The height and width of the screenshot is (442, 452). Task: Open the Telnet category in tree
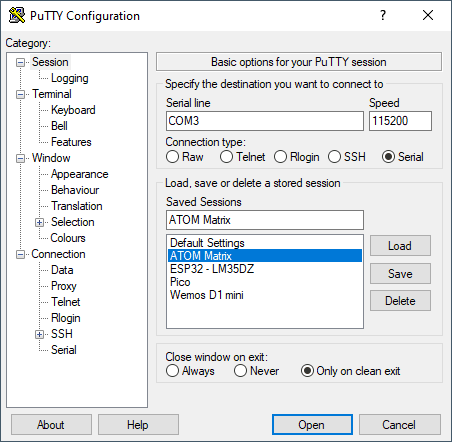(x=66, y=302)
